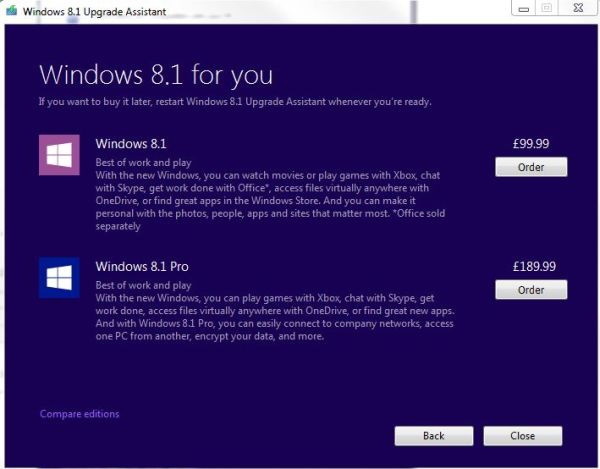Viewport: 600px width, 469px height.
Task: Click the 'Windows 8.1 Upgrade Assistant' window title
Action: [x=94, y=11]
